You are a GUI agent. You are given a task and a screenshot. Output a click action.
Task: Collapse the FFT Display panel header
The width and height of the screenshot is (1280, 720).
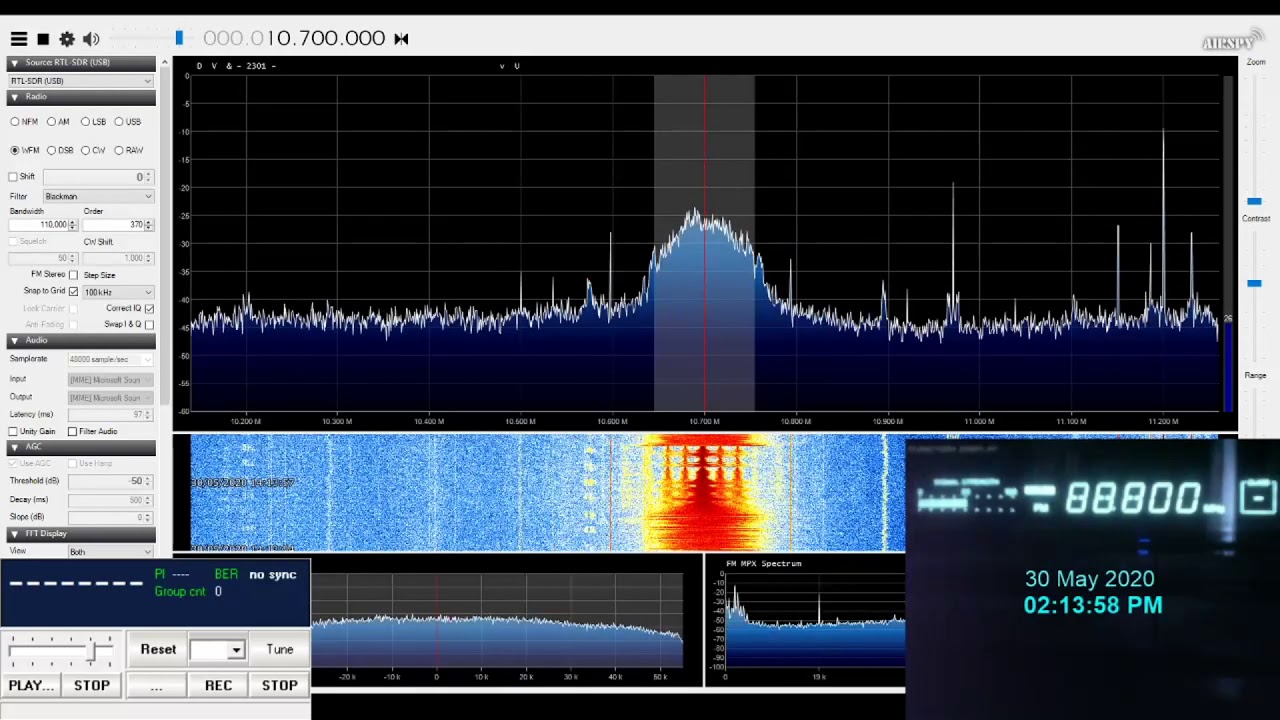click(x=81, y=534)
